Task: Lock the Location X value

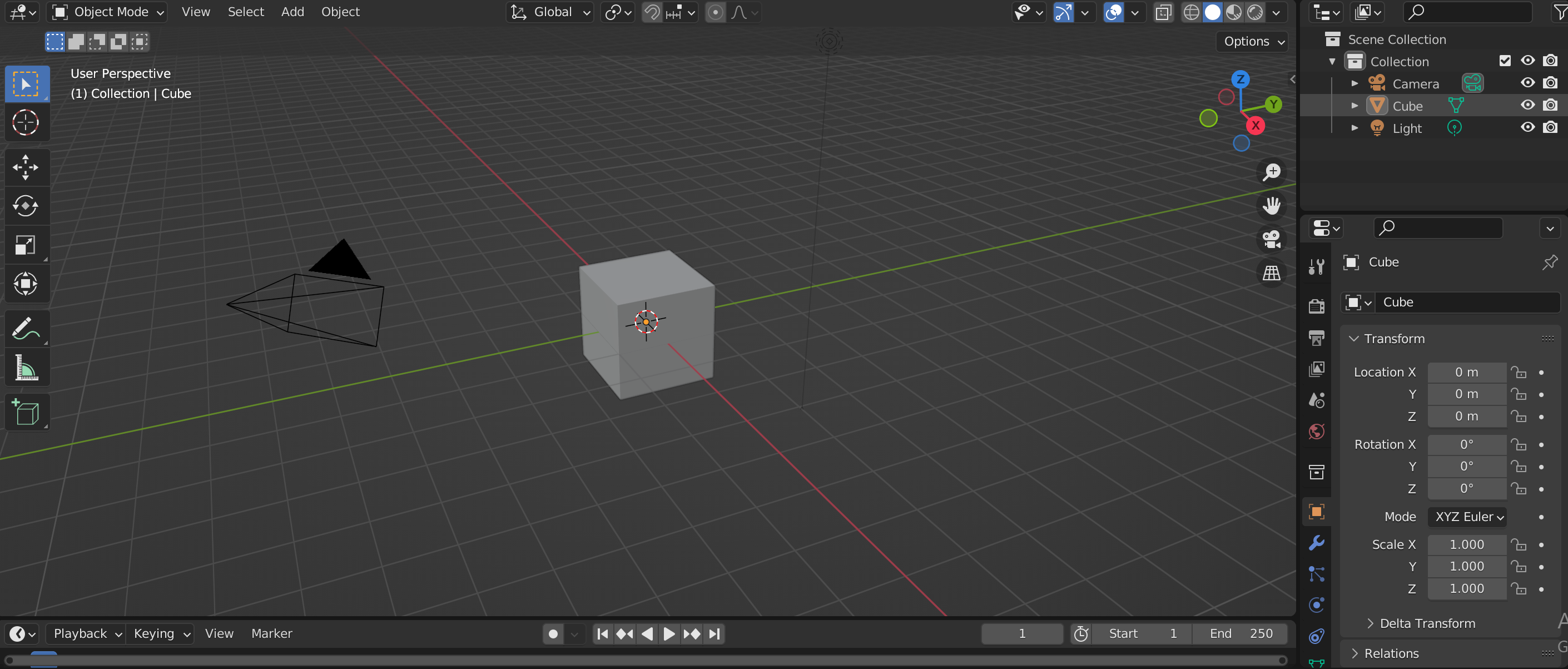Action: 1519,372
